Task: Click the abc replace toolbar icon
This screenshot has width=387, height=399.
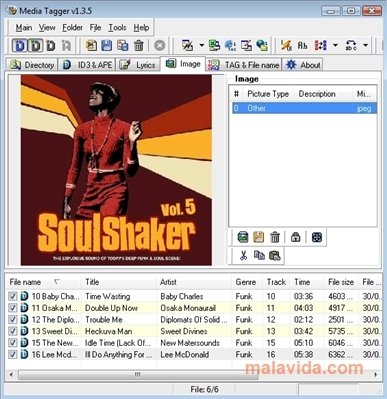Action: click(x=351, y=45)
